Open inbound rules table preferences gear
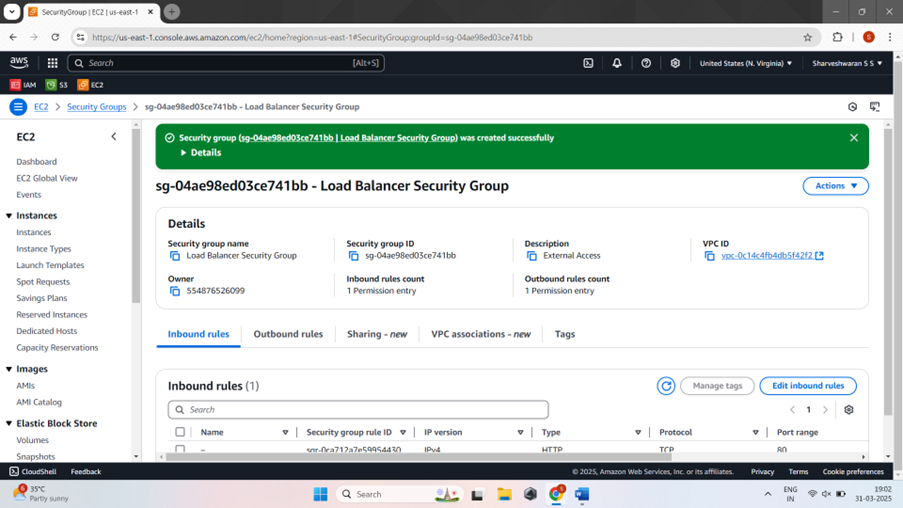Image resolution: width=903 pixels, height=508 pixels. [849, 410]
